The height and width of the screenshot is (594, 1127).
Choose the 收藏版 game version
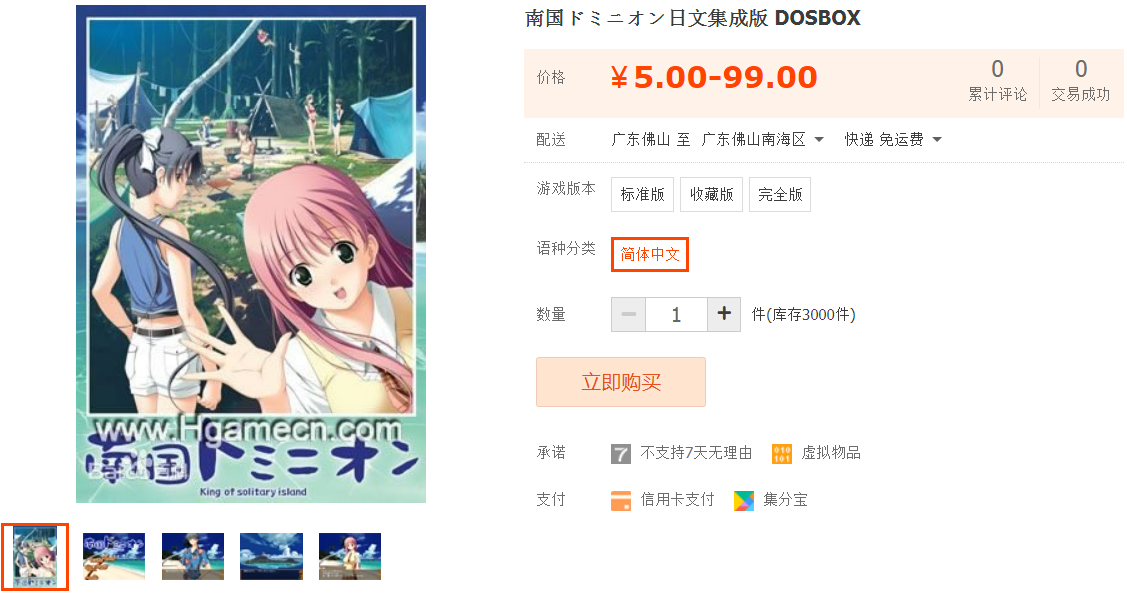coord(711,194)
